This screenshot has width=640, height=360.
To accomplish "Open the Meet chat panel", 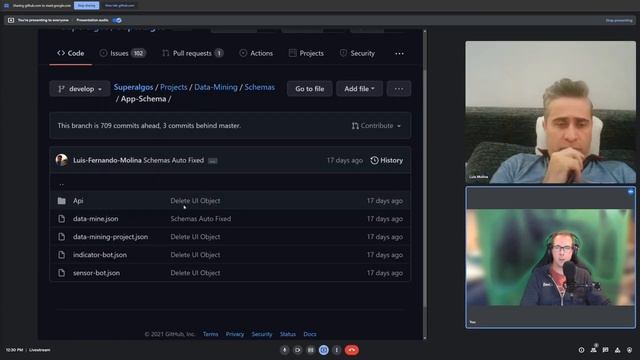I will [x=605, y=350].
